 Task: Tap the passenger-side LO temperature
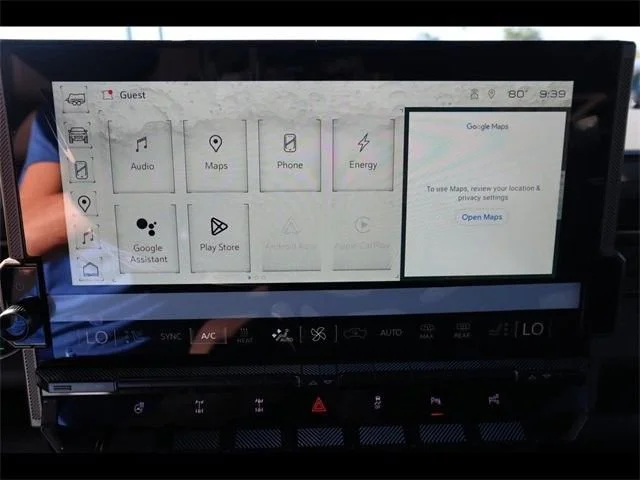click(532, 329)
